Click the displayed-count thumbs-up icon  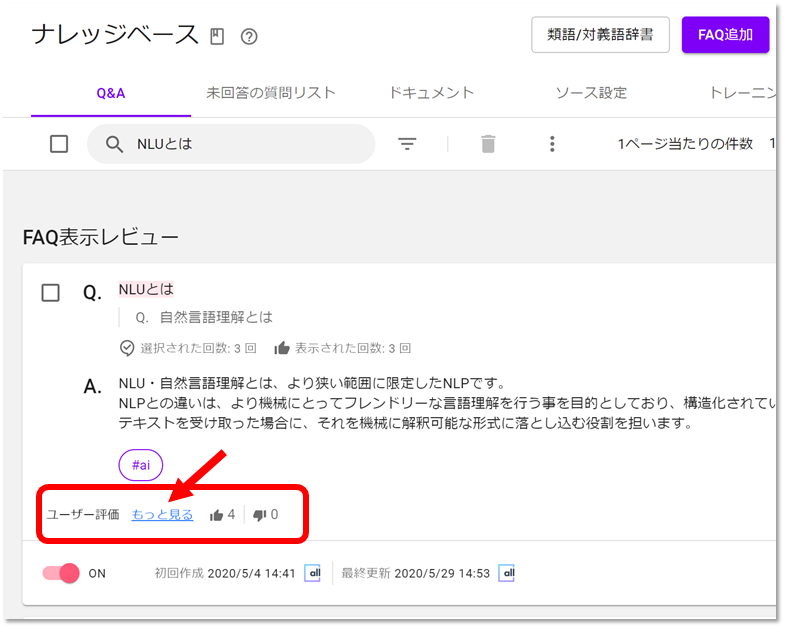pos(282,348)
